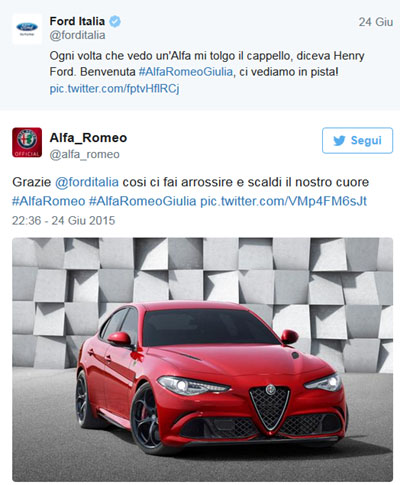
Task: Click the 22:36 - 24 Giu 2015 timestamp
Action: point(63,221)
